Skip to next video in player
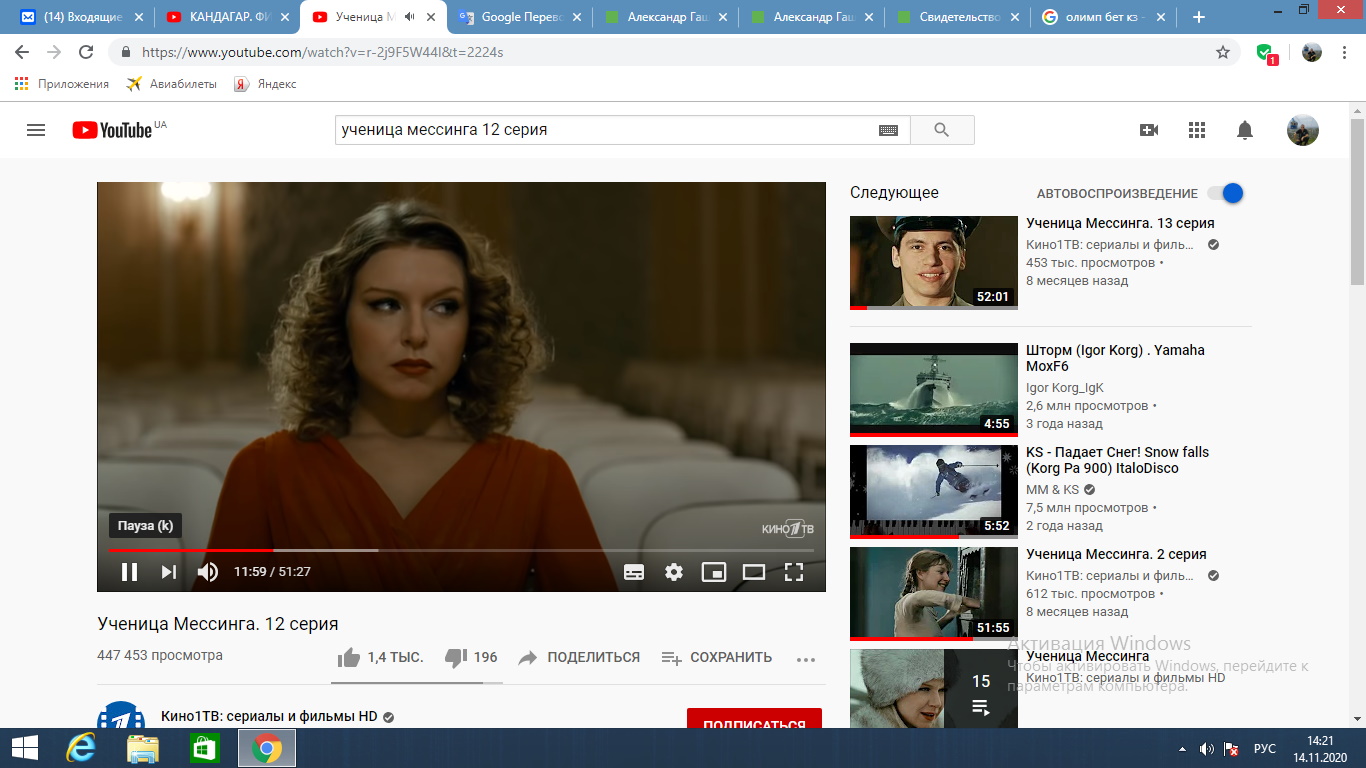 click(169, 572)
